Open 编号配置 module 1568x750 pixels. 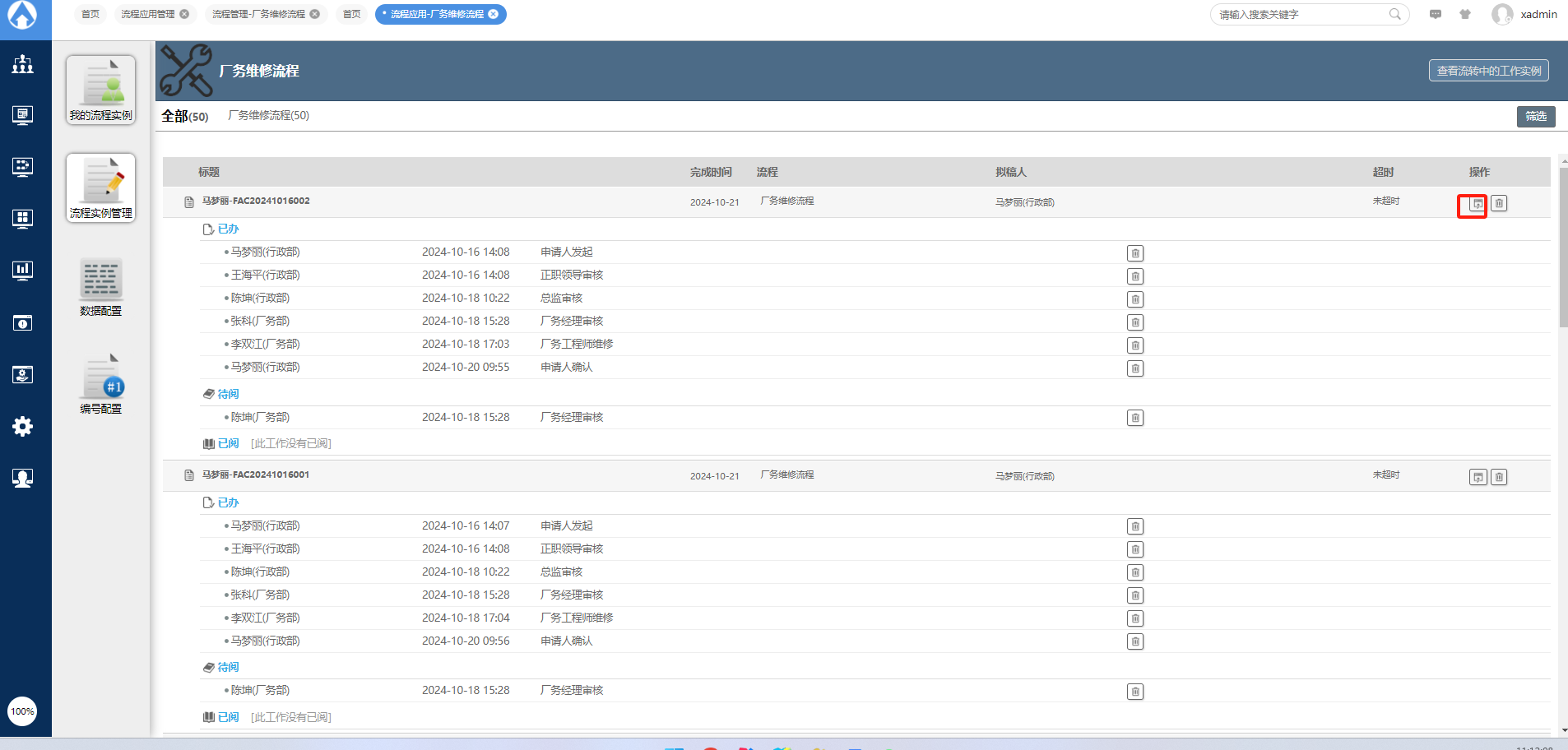(x=101, y=384)
